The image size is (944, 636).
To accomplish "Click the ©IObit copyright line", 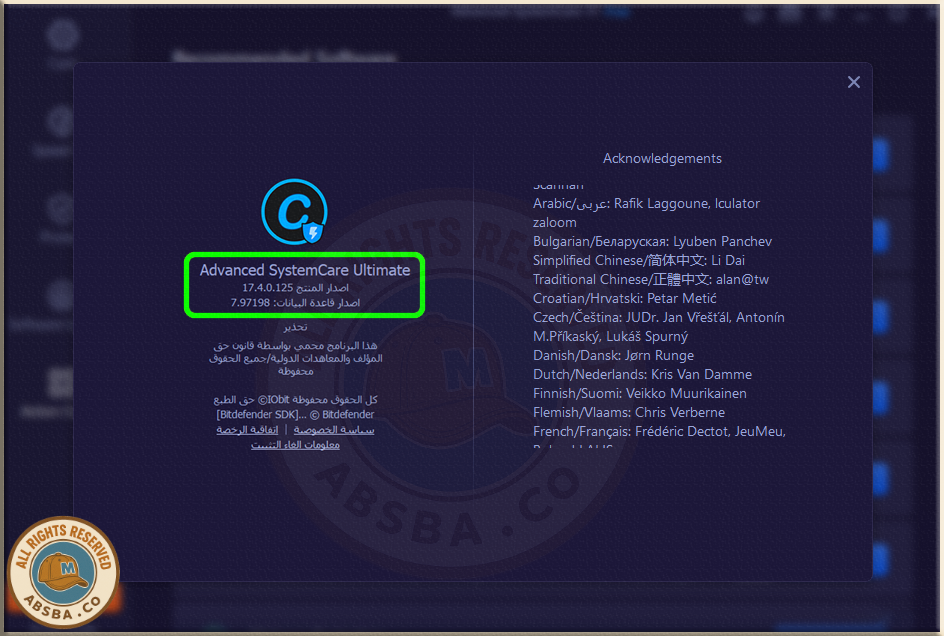I will click(295, 400).
